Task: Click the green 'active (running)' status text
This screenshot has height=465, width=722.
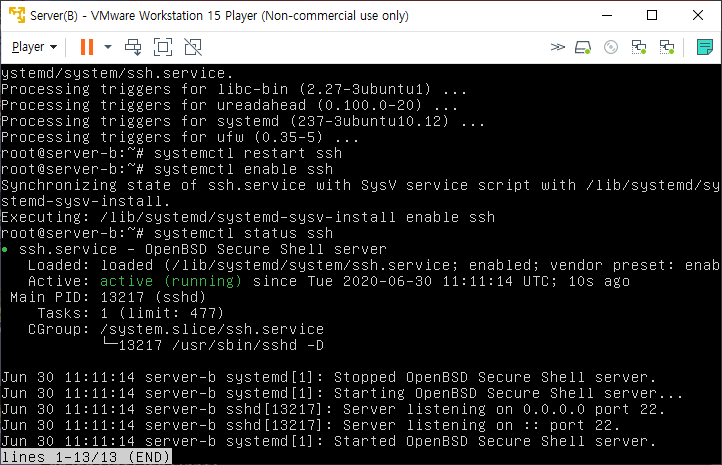Action: (171, 281)
